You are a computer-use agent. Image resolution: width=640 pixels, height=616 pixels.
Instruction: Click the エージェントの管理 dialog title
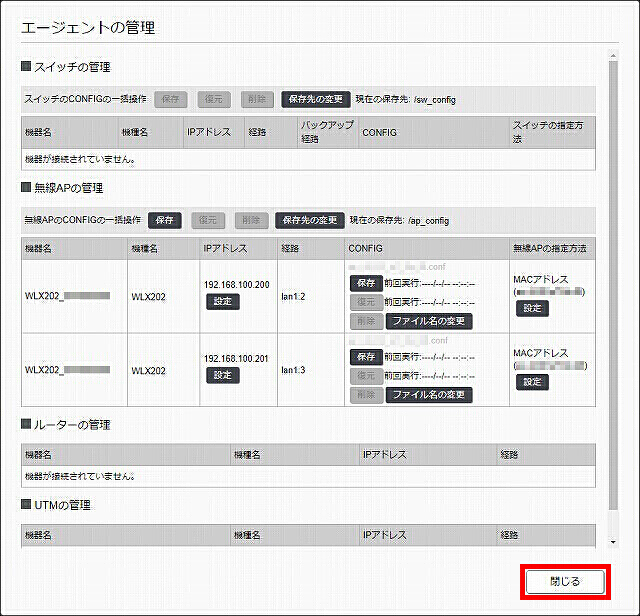(88, 28)
